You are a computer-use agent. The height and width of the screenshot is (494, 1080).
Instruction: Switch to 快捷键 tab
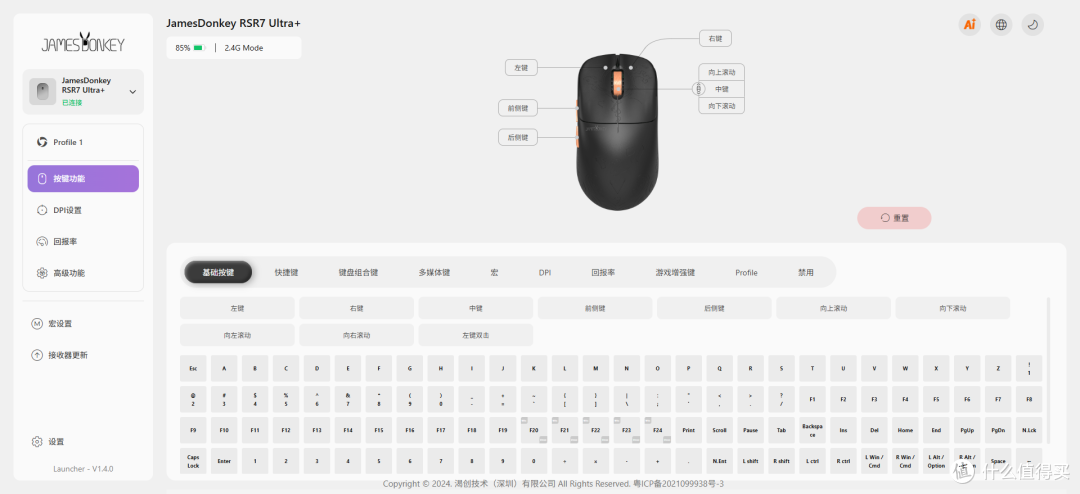(x=286, y=272)
